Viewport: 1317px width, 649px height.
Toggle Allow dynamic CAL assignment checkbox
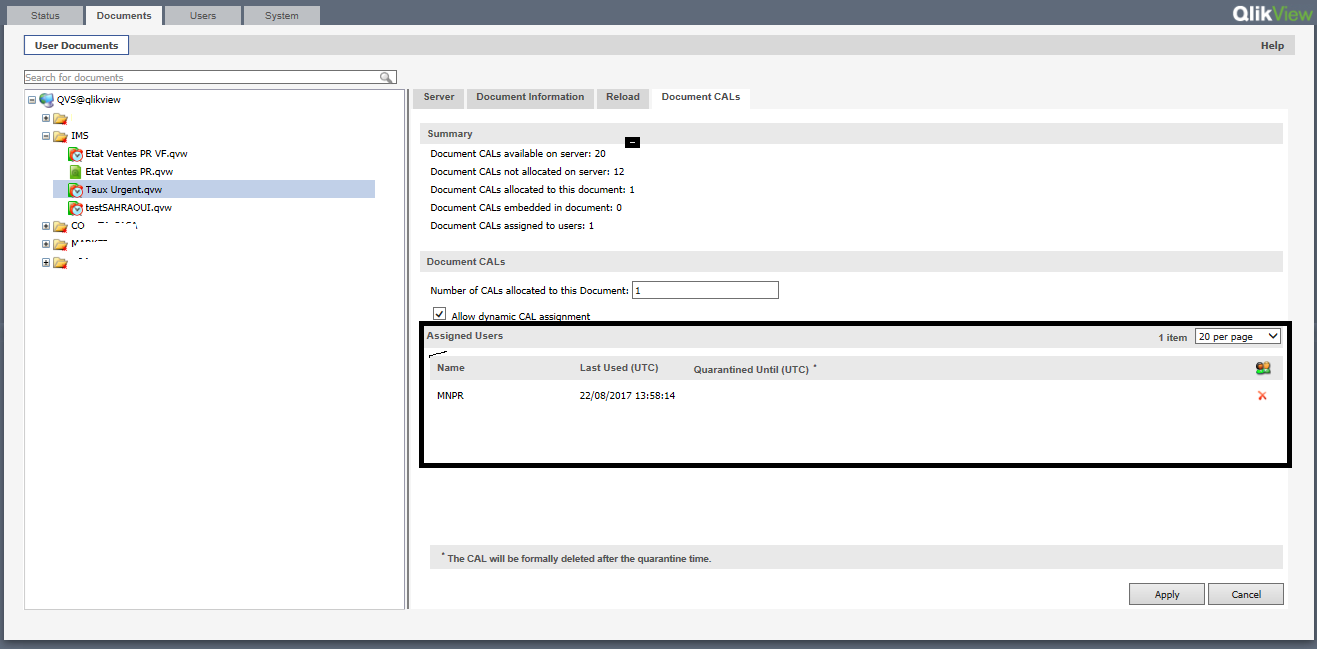(439, 313)
